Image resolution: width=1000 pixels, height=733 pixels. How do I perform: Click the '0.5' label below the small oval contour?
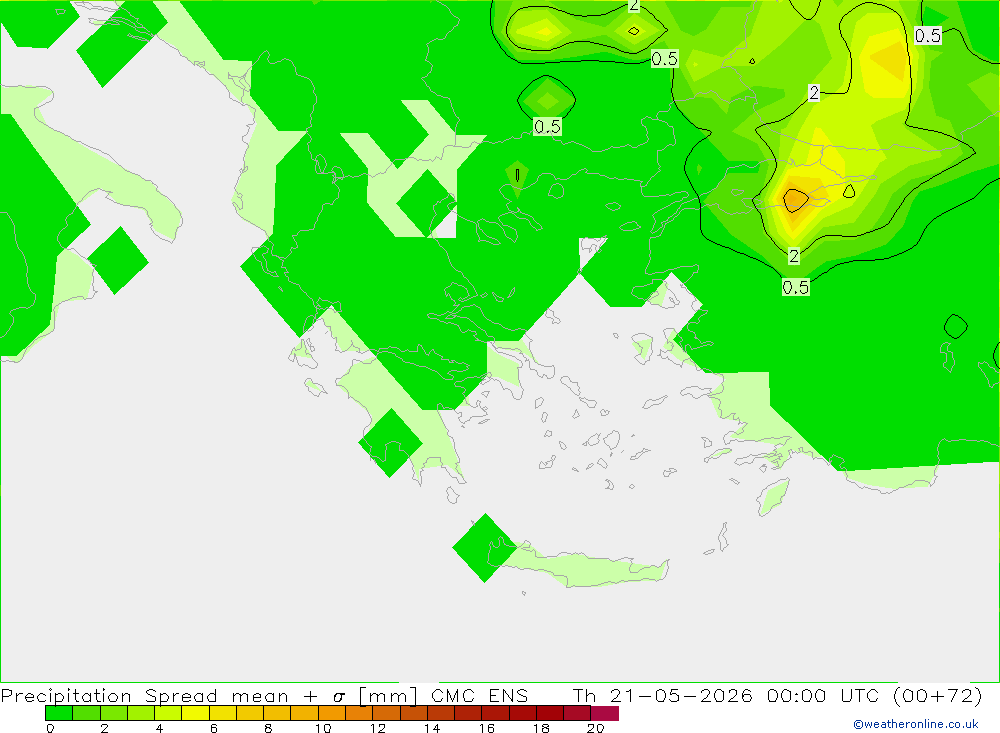point(547,127)
